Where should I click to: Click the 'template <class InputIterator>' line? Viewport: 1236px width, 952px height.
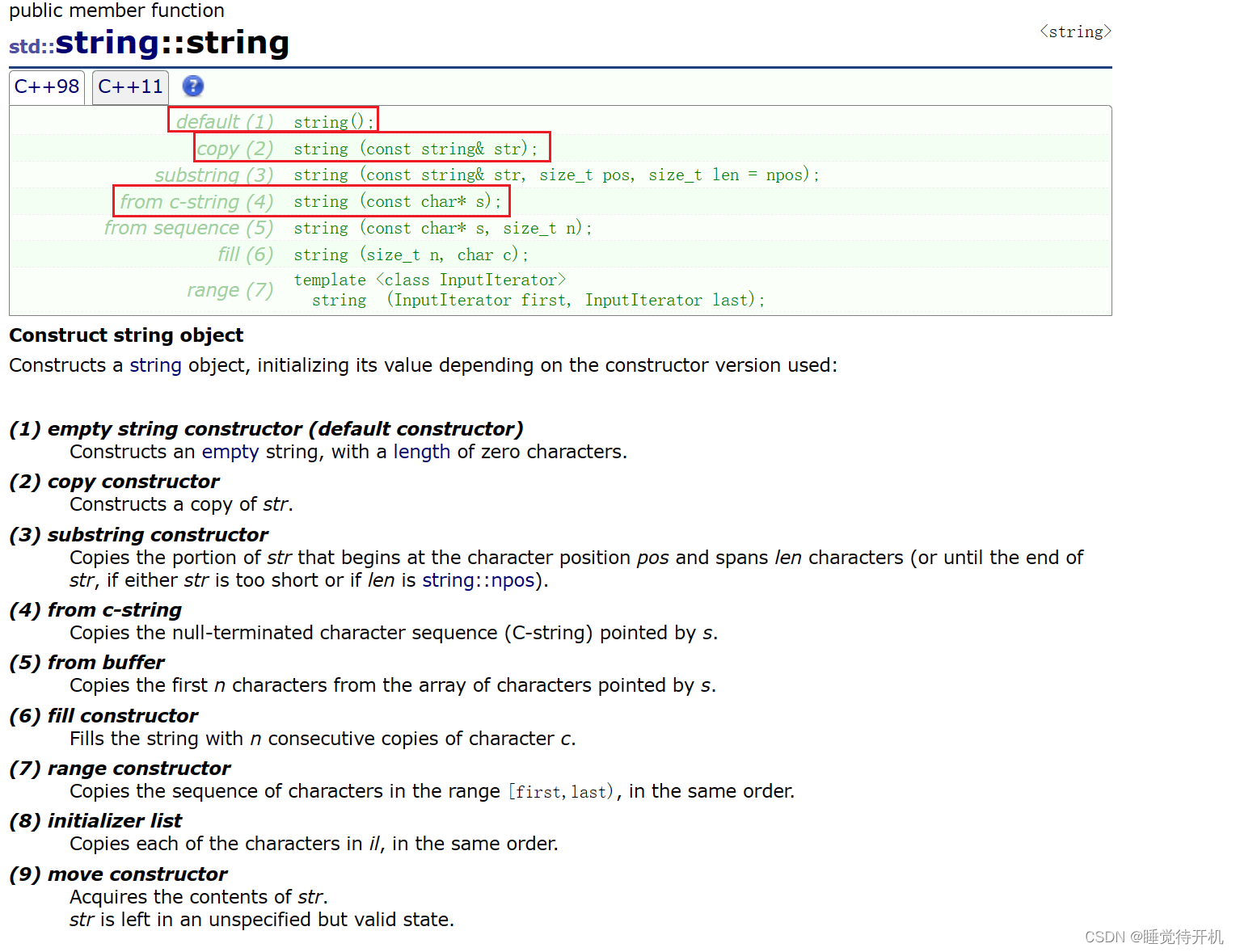click(x=430, y=280)
